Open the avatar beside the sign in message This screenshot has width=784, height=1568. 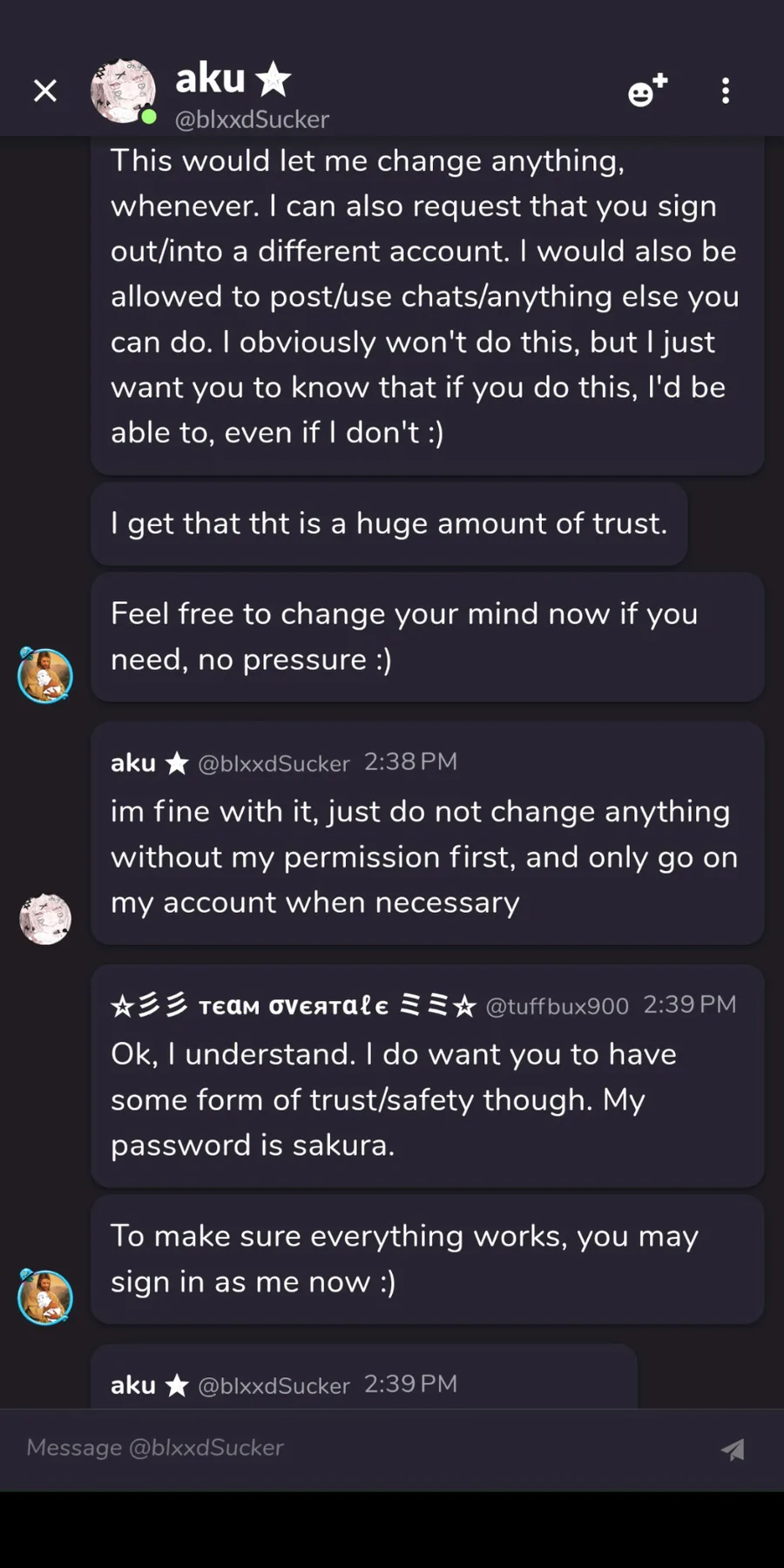pyautogui.click(x=45, y=1297)
